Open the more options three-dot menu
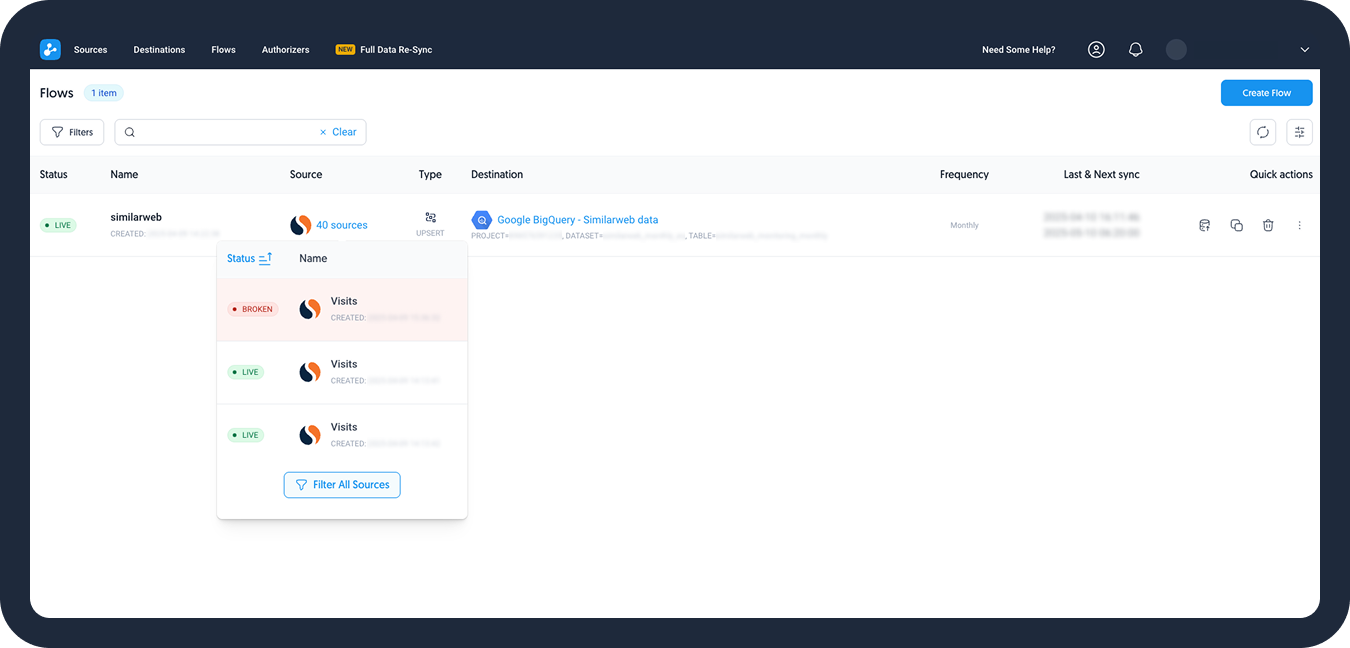 click(x=1299, y=225)
